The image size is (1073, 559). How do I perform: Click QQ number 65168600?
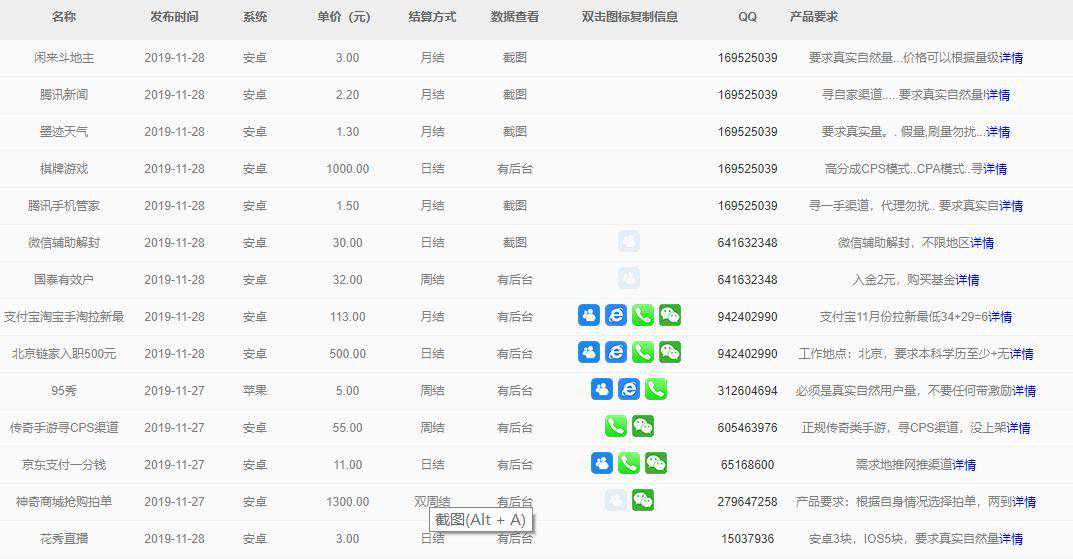747,465
